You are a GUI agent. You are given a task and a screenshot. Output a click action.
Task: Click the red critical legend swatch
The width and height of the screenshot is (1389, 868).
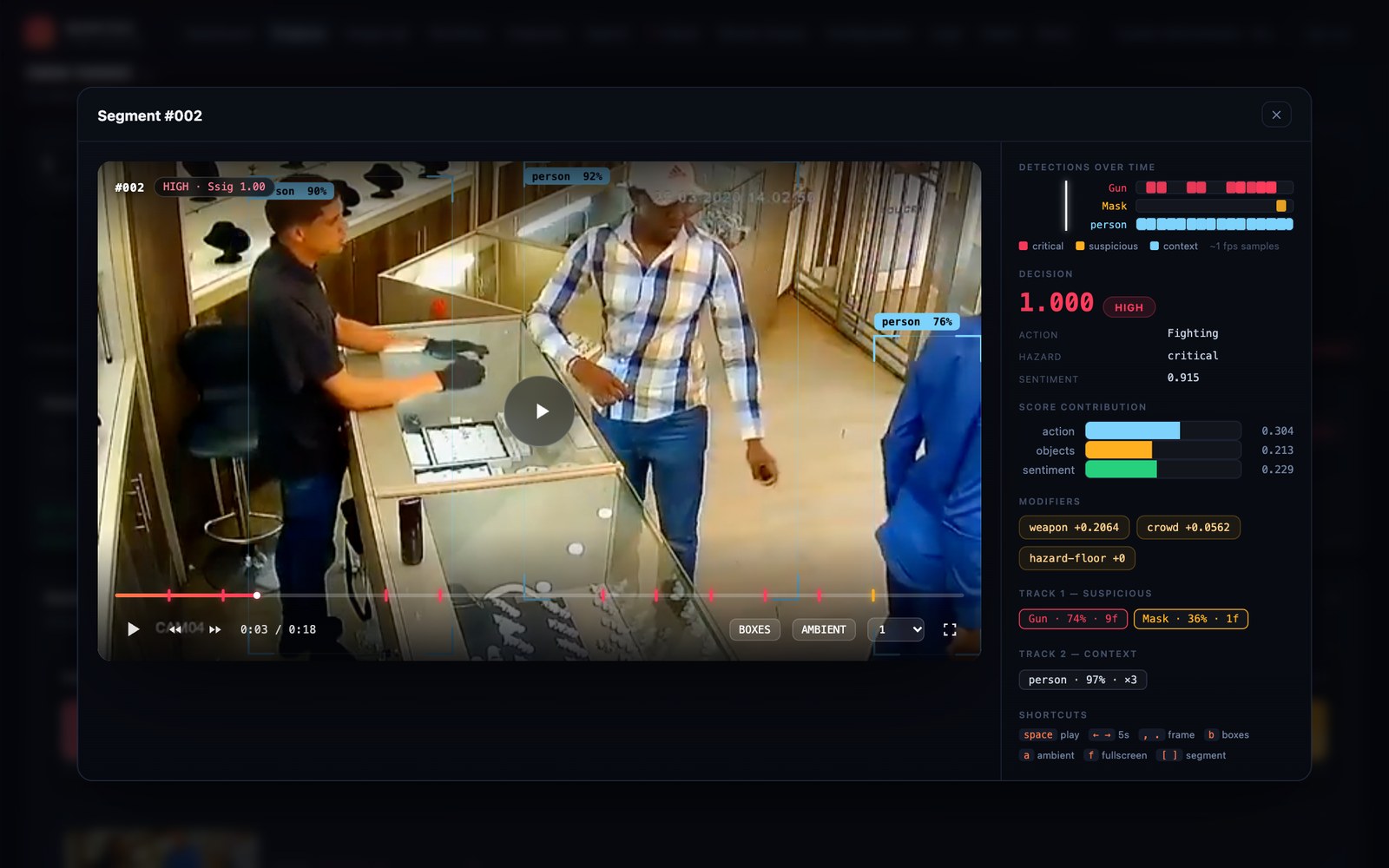(1024, 247)
